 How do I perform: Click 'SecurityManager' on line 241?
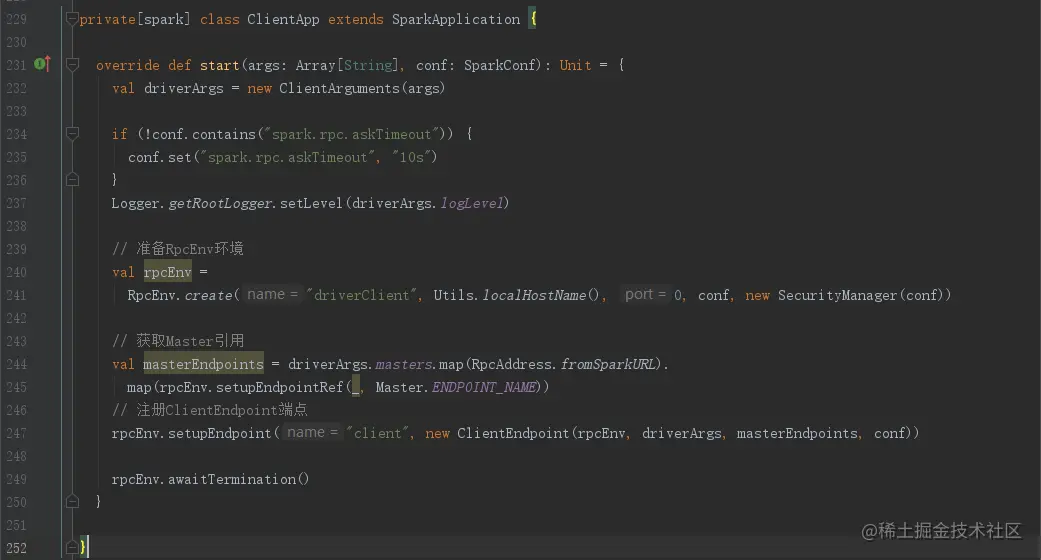click(838, 295)
